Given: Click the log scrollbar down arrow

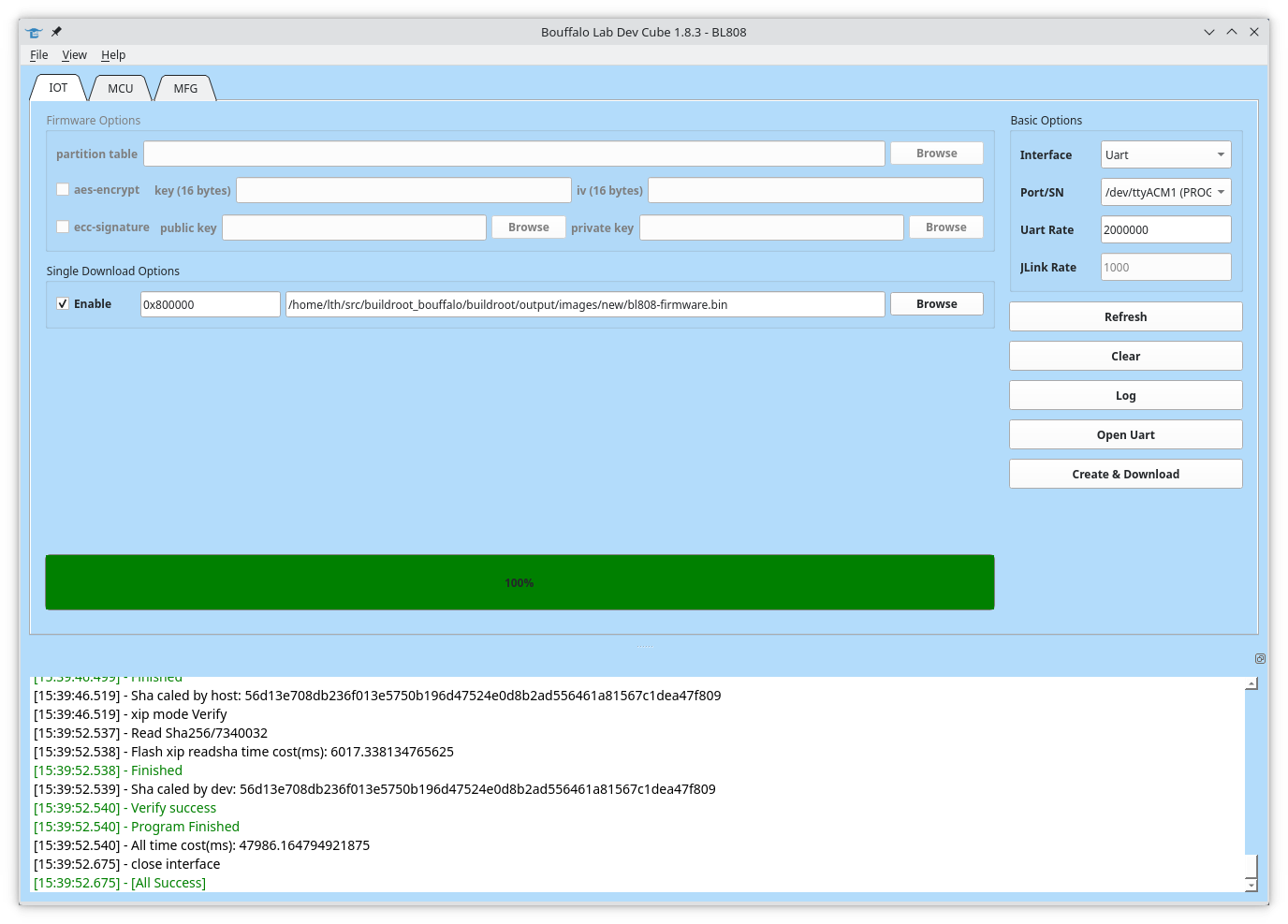Looking at the screenshot, I should 1251,885.
